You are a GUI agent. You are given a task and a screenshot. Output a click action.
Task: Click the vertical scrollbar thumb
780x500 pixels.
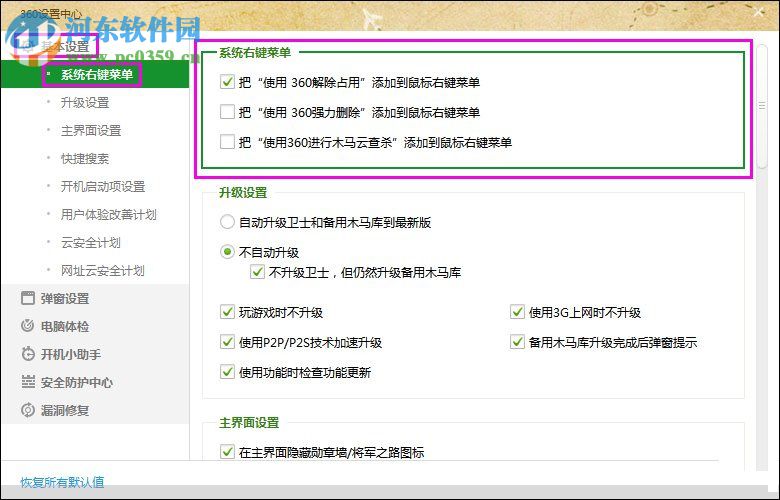pyautogui.click(x=762, y=105)
